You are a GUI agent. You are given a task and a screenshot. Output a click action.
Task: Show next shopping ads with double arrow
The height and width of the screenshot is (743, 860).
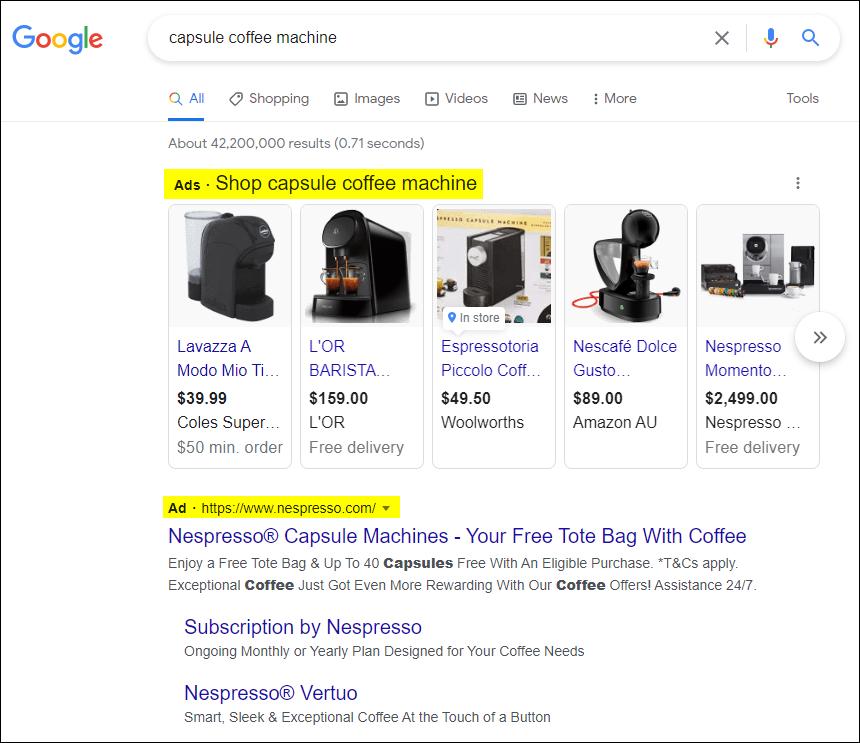click(x=820, y=337)
